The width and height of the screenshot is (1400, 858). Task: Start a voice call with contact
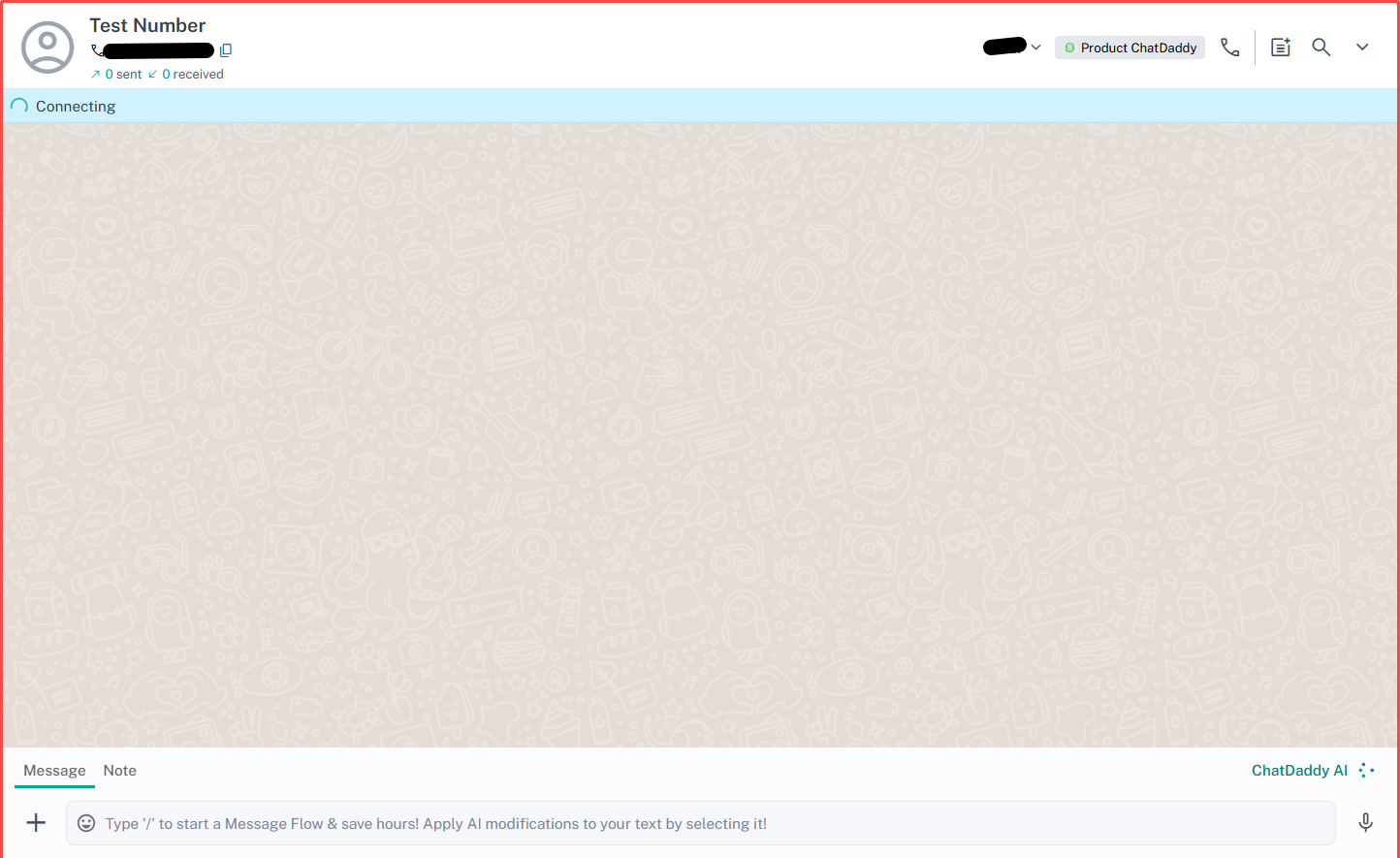tap(1229, 47)
